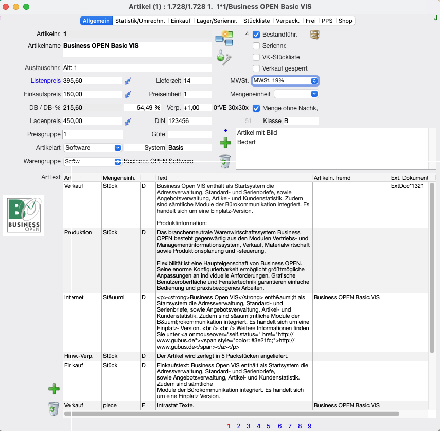Click the ext. Dokument column header
Screen dimensions: 444x435
[409, 178]
